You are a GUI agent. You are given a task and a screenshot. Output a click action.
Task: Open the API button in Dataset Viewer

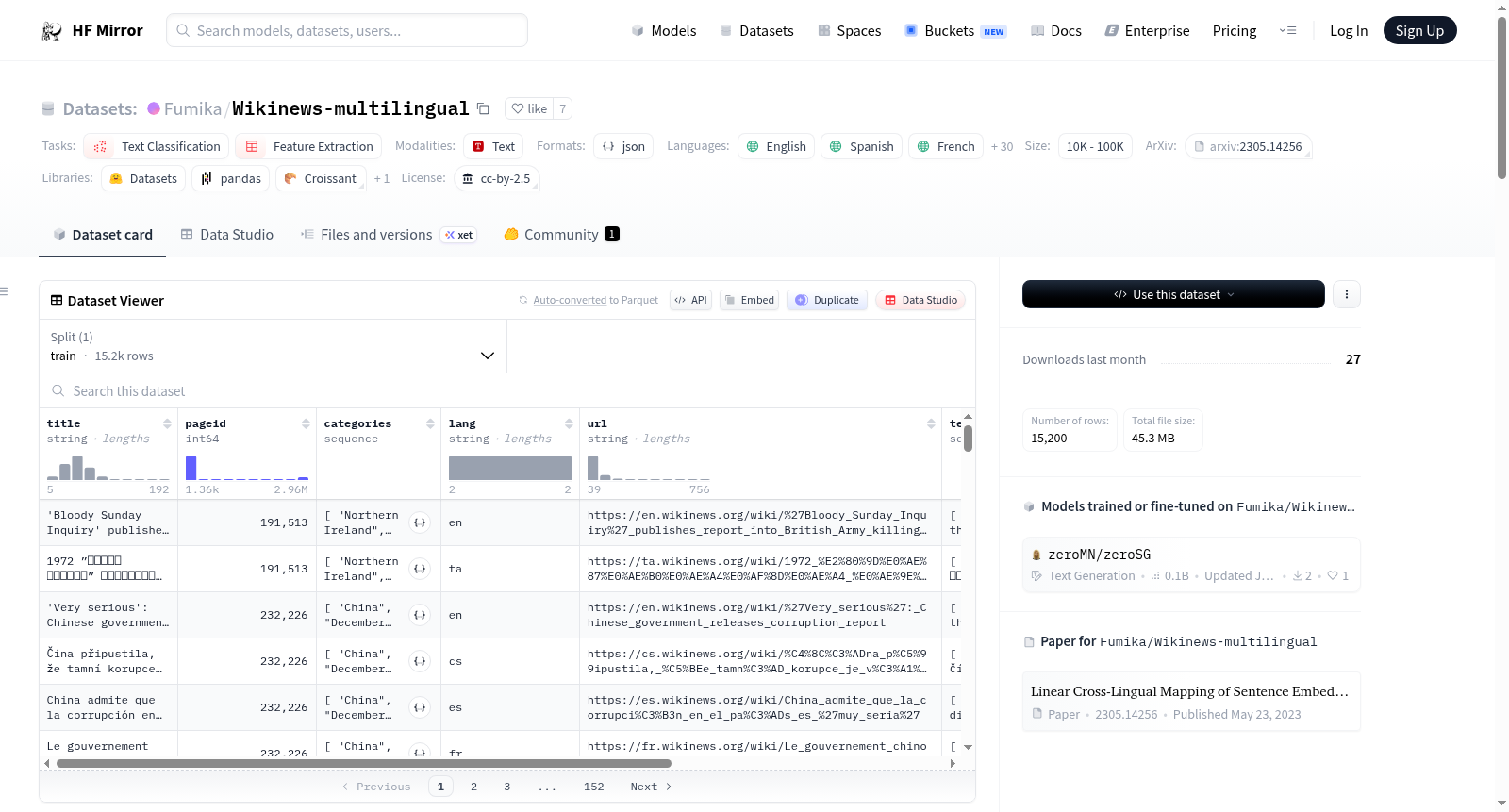(x=690, y=300)
